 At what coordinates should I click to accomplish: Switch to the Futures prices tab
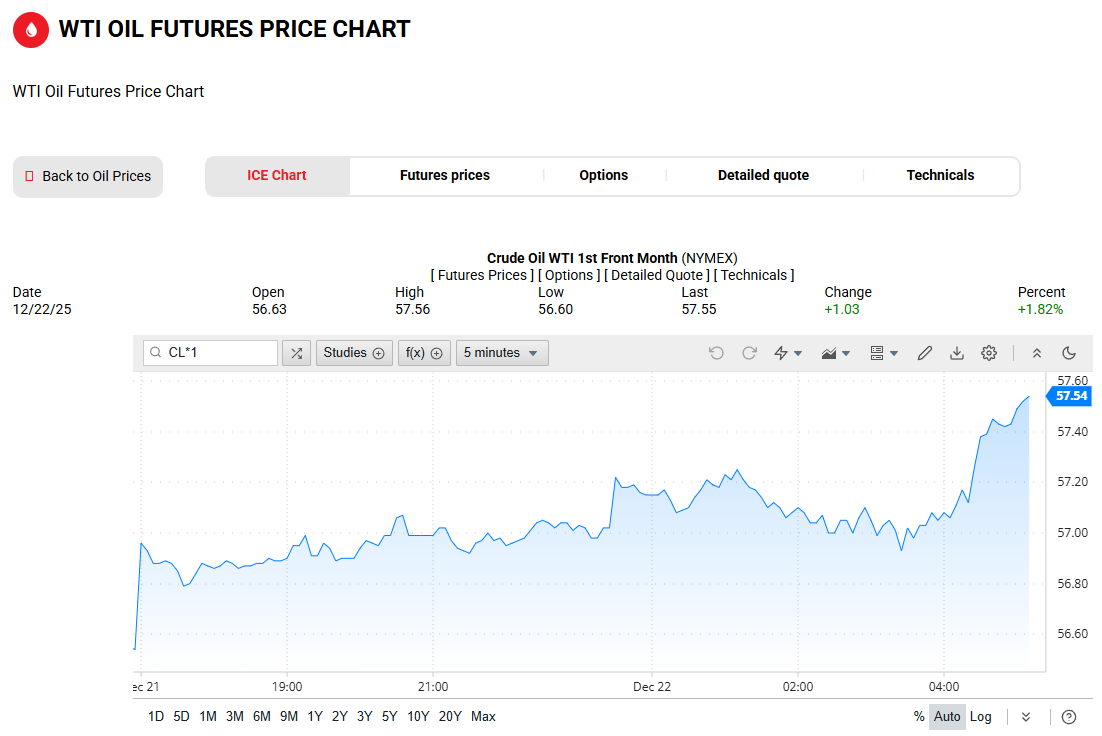tap(445, 176)
